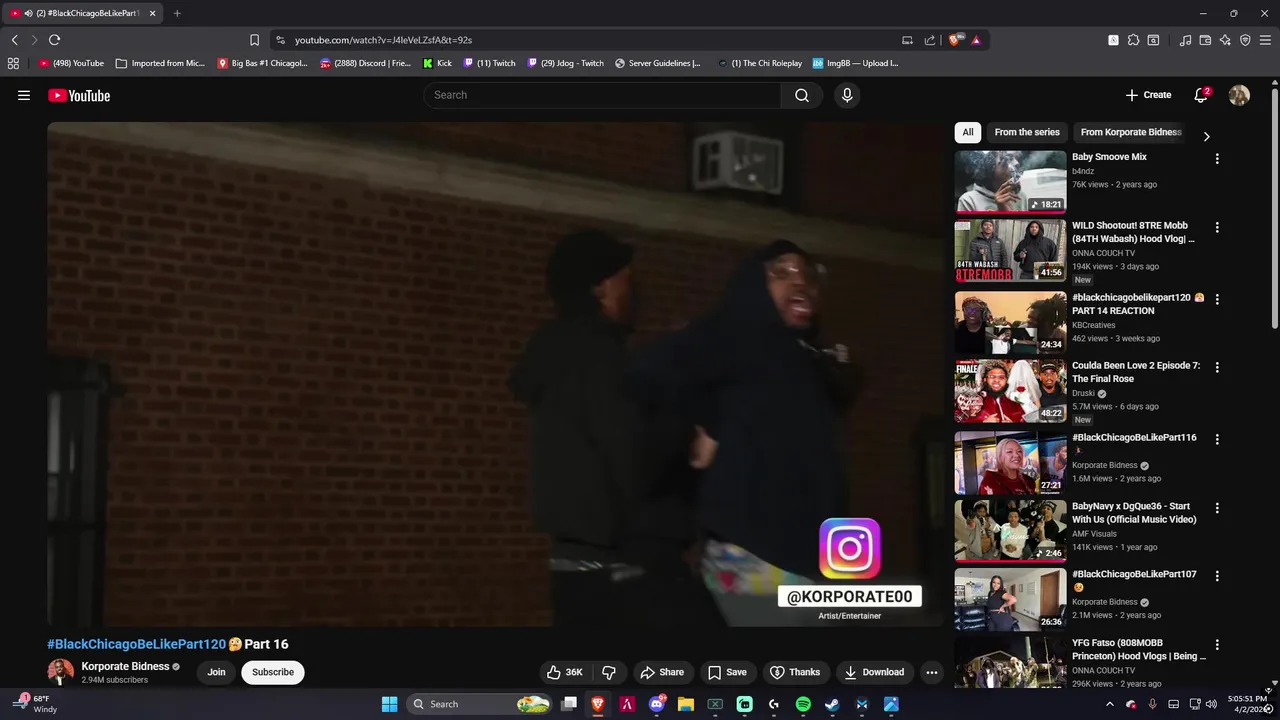Start voice search with the microphone icon
The width and height of the screenshot is (1280, 720).
[x=847, y=95]
